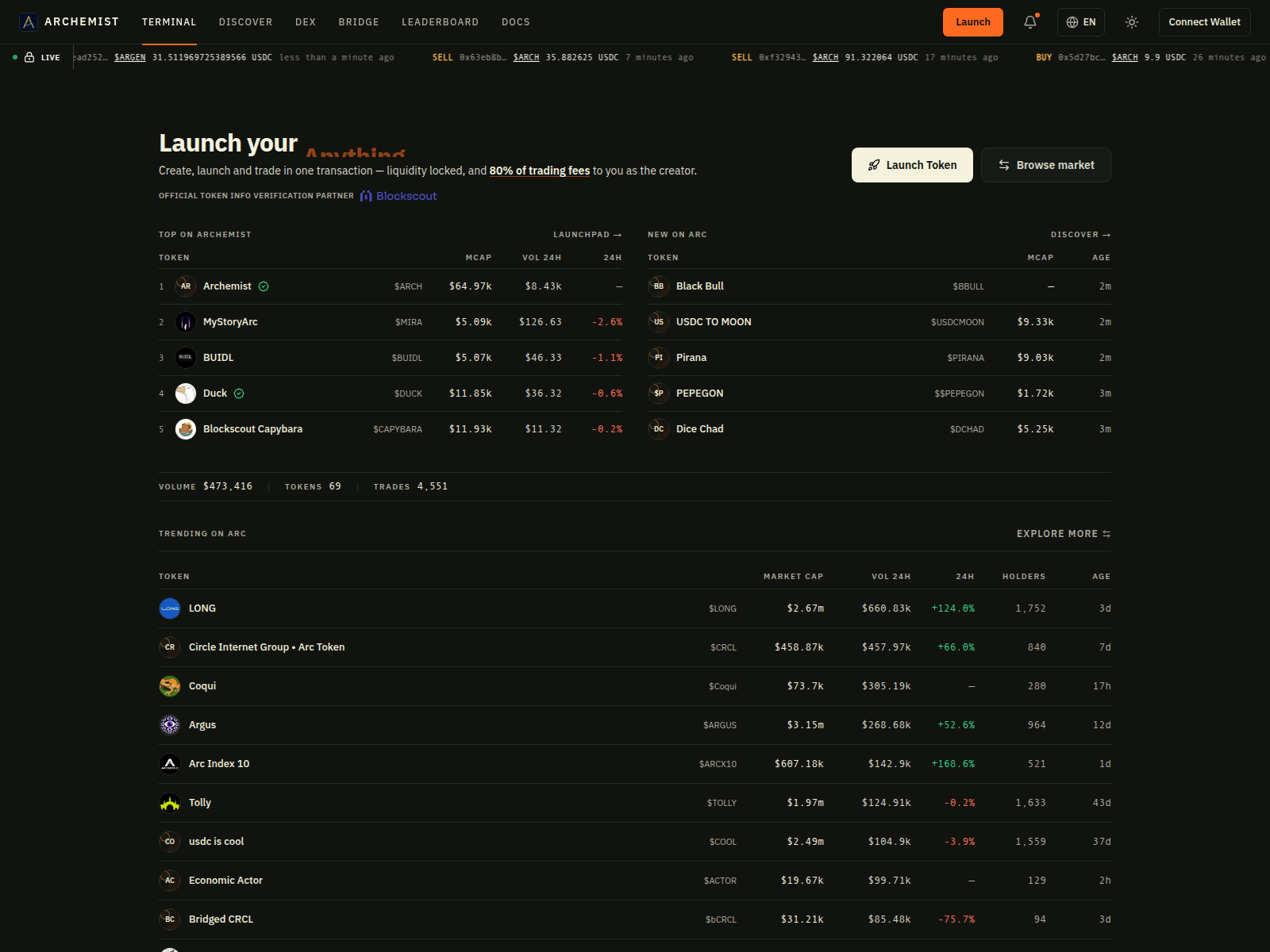
Task: Click Tolly market cap $1.97m
Action: 806,803
